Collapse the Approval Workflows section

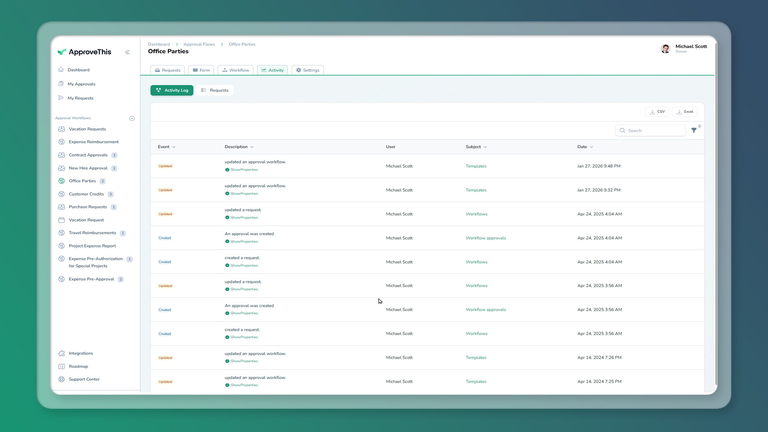[132, 118]
